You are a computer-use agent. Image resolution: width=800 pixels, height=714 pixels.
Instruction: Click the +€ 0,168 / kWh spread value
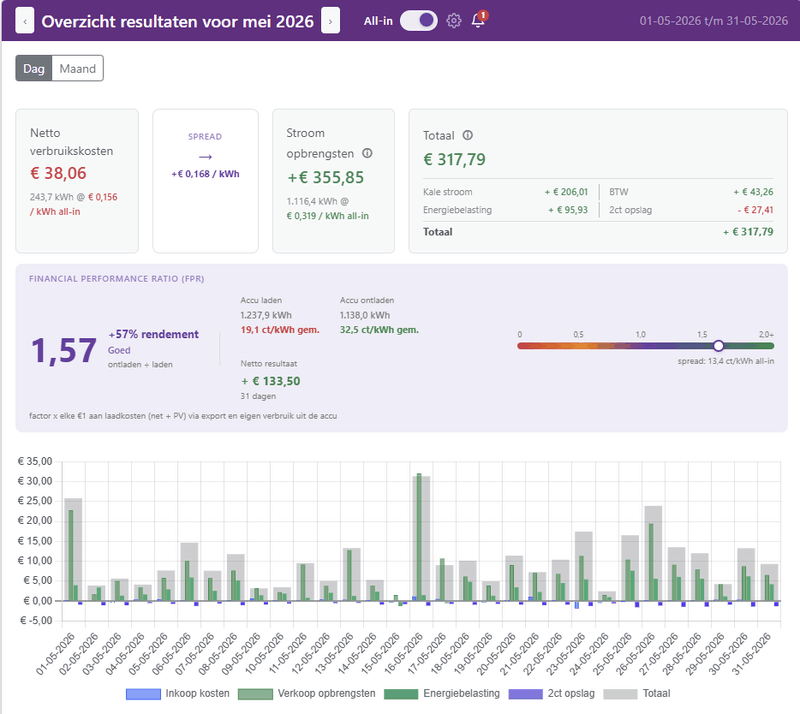[x=205, y=174]
